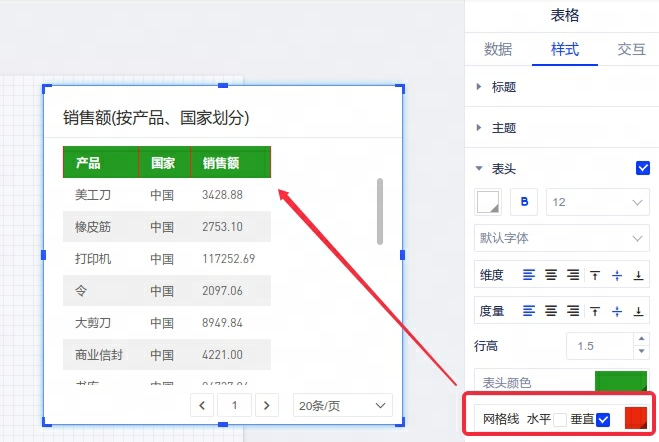659x442 pixels.
Task: Set 维度 vertical alignment to top
Action: 595,275
